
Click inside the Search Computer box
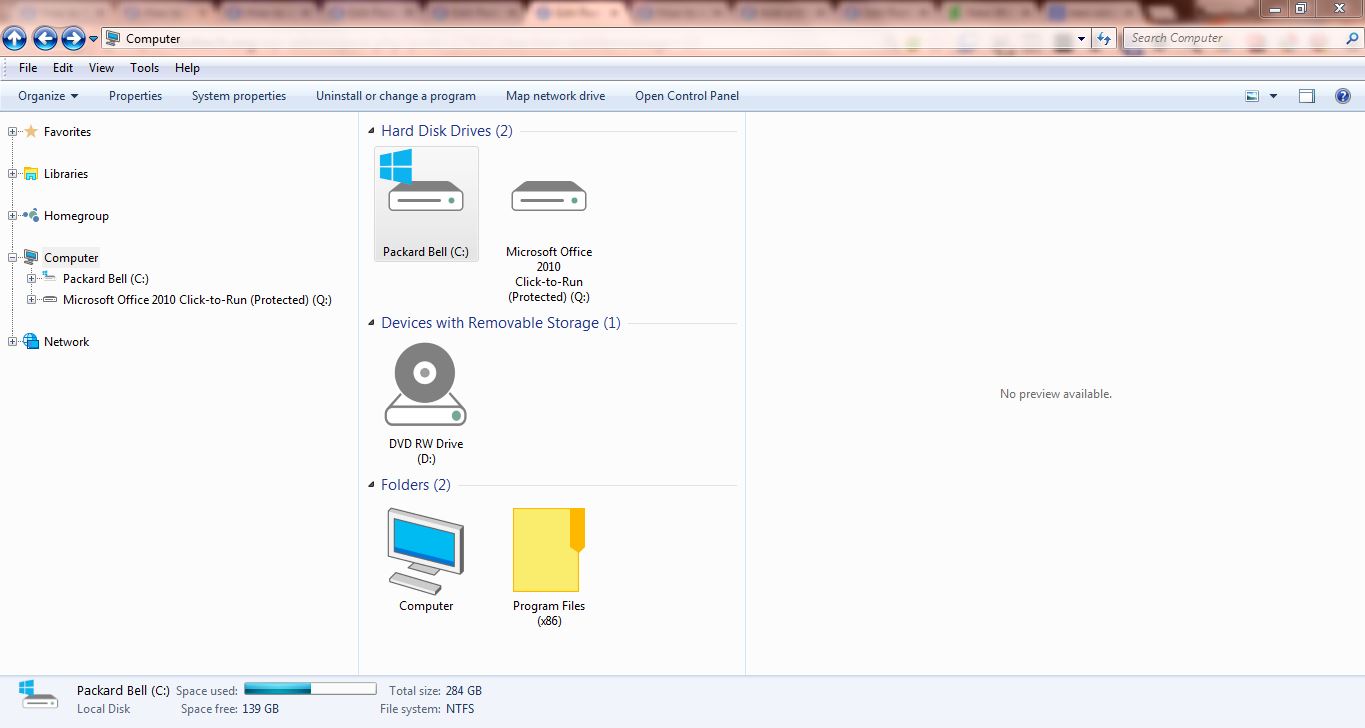[x=1230, y=38]
